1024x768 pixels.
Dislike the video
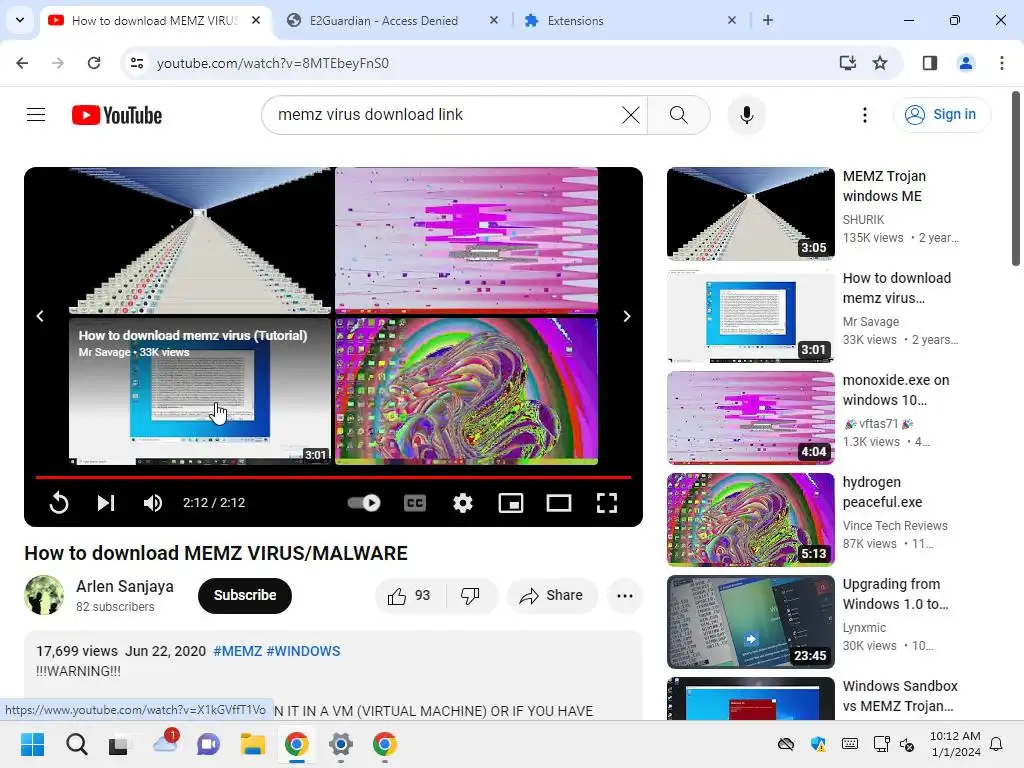471,596
